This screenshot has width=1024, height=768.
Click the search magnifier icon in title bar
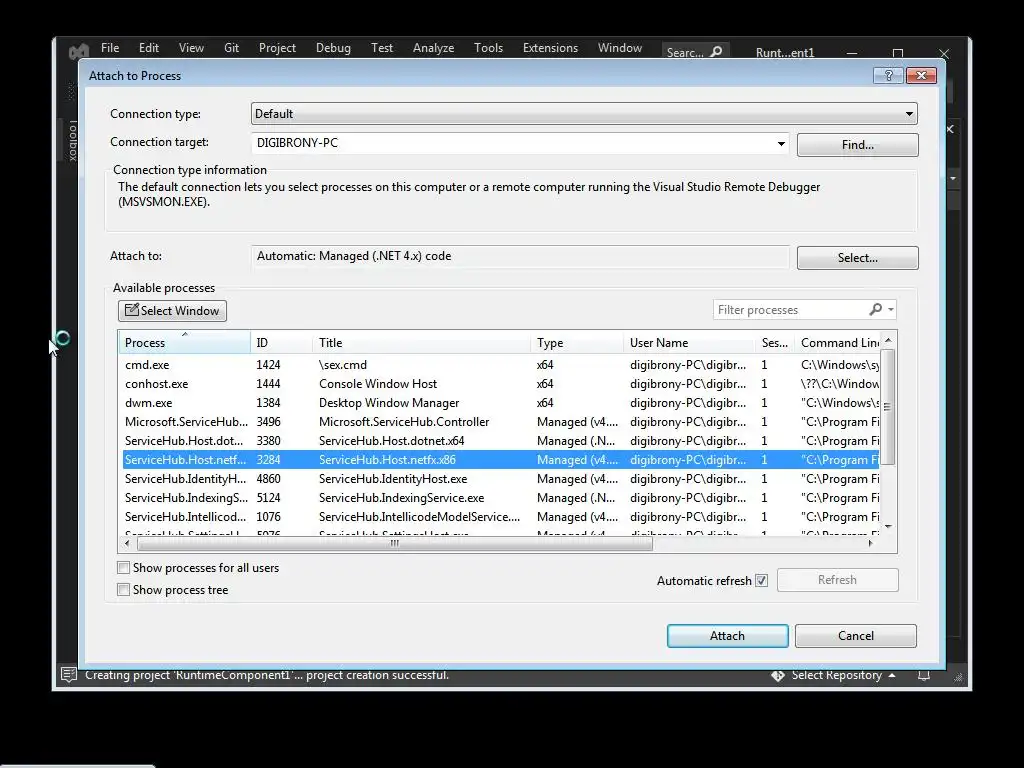716,52
